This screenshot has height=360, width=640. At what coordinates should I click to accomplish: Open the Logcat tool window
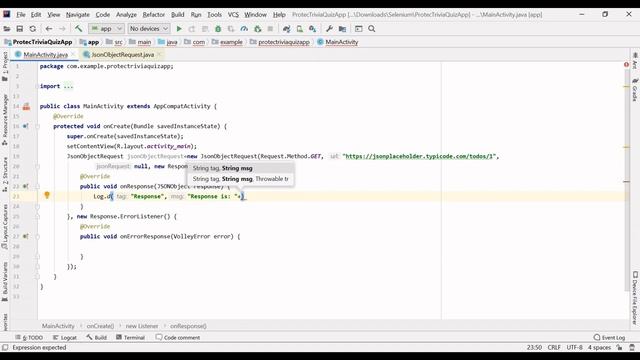tap(65, 338)
